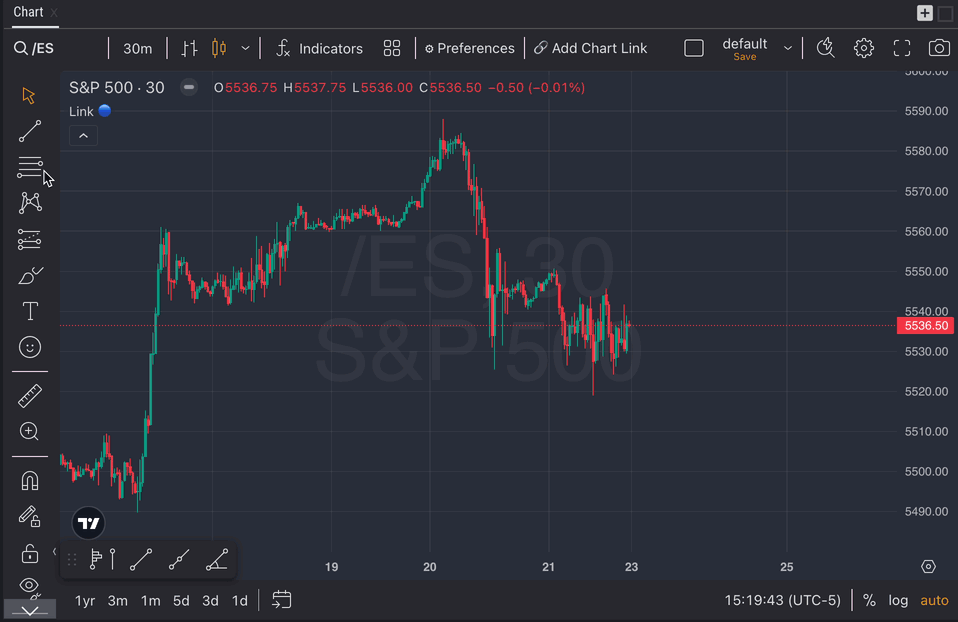
Task: Take a chart snapshot with camera icon
Action: tap(938, 48)
